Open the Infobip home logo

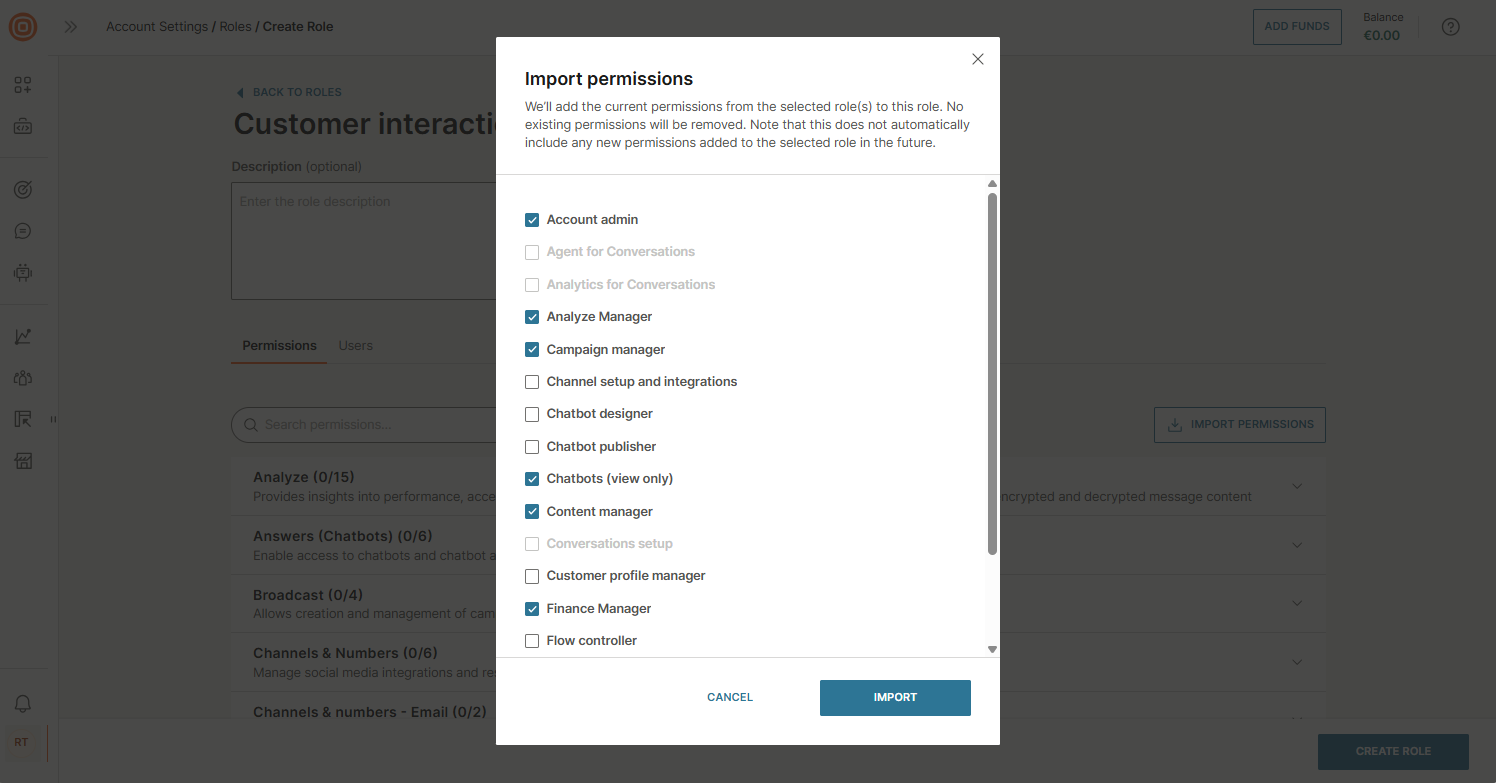pos(22,27)
